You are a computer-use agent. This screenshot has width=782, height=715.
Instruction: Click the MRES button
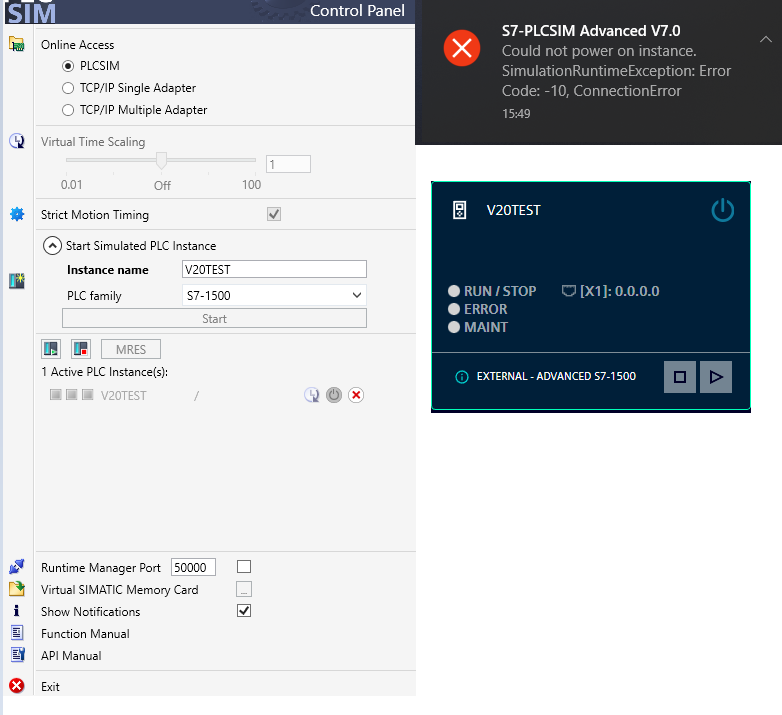131,349
